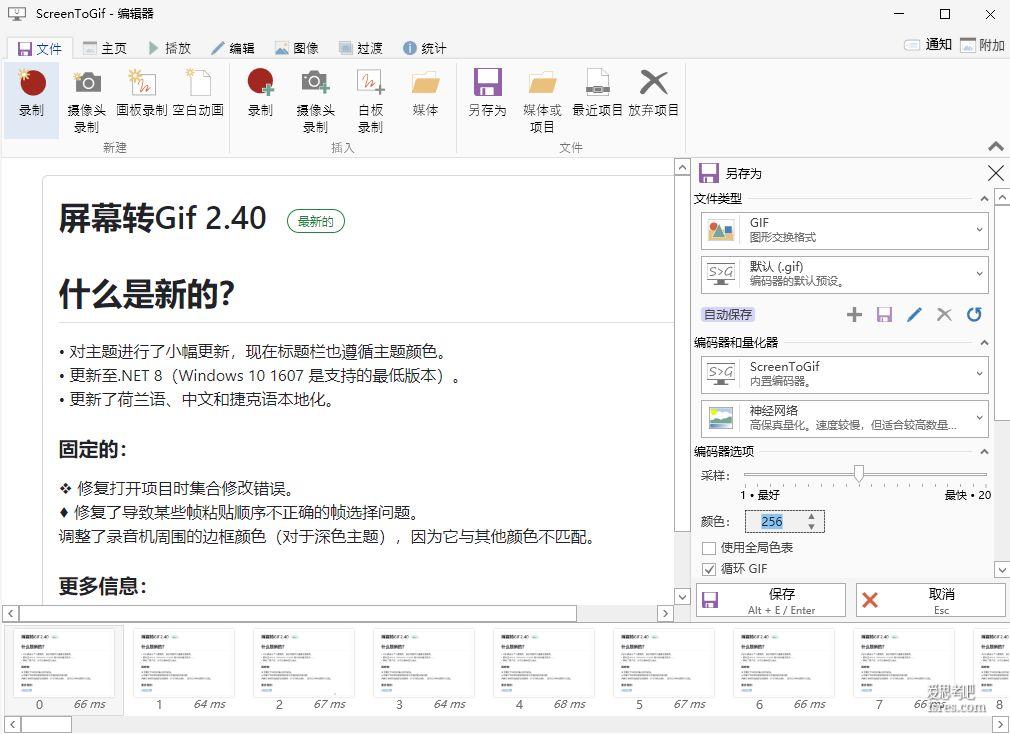1010x734 pixels.
Task: Switch to the 图像 tab
Action: (297, 48)
